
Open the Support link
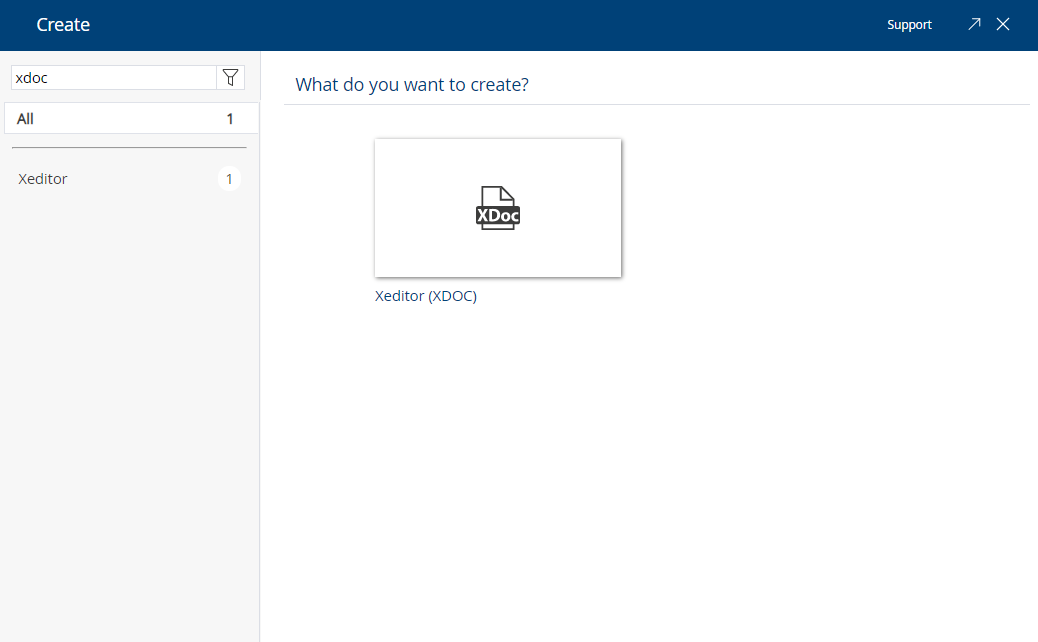click(909, 24)
